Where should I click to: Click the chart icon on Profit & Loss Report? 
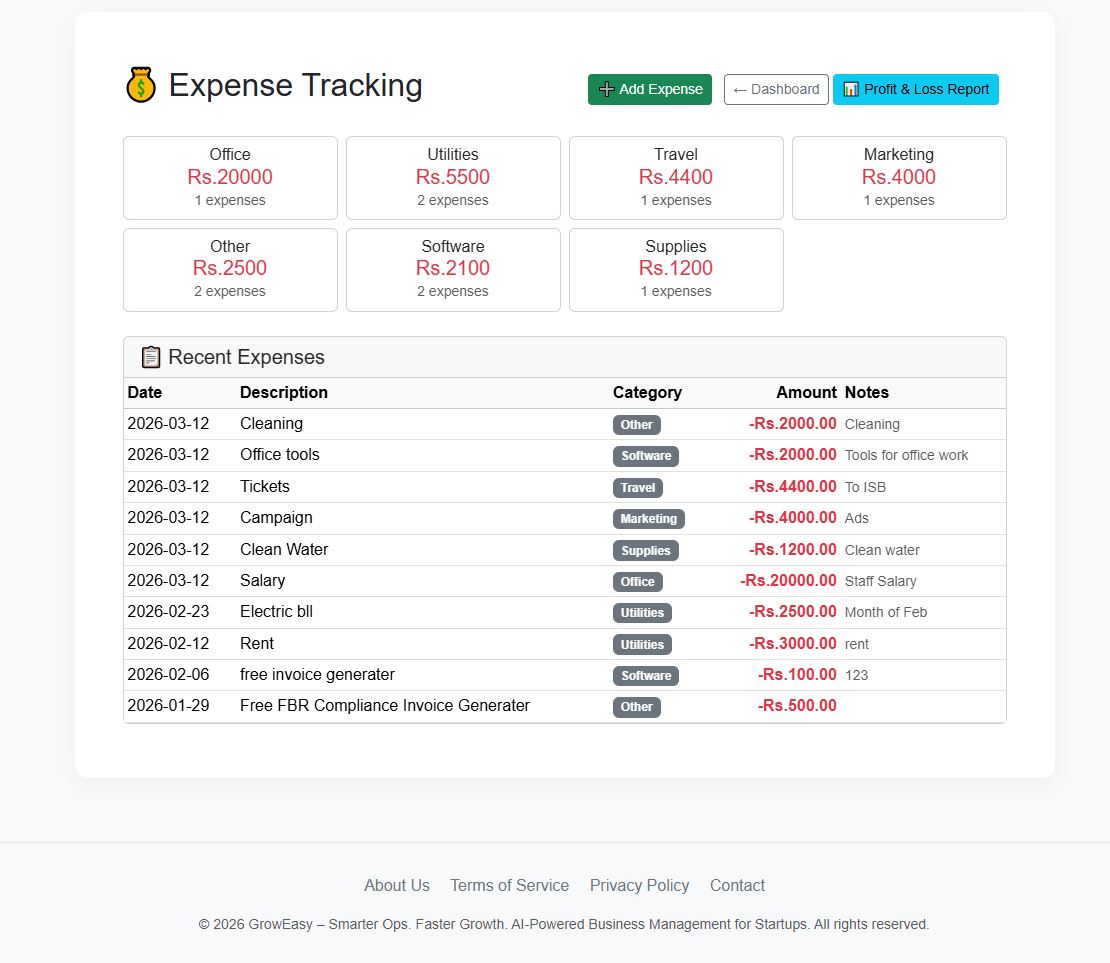click(x=851, y=89)
